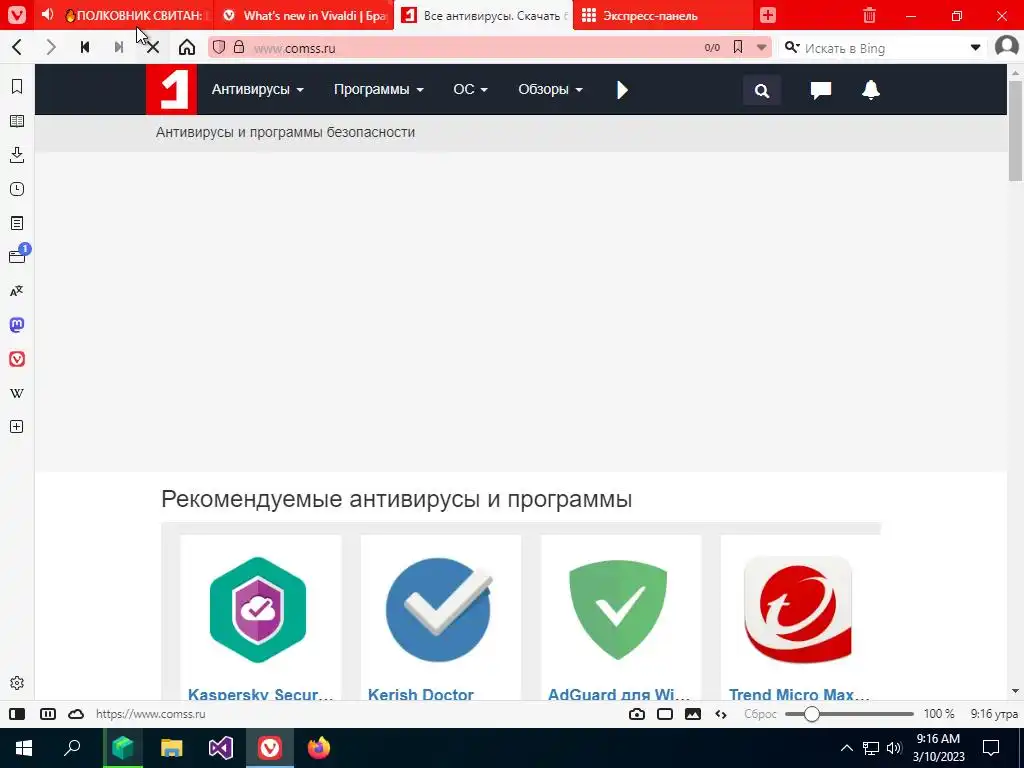
Task: Expand the Программы menu
Action: click(x=379, y=89)
